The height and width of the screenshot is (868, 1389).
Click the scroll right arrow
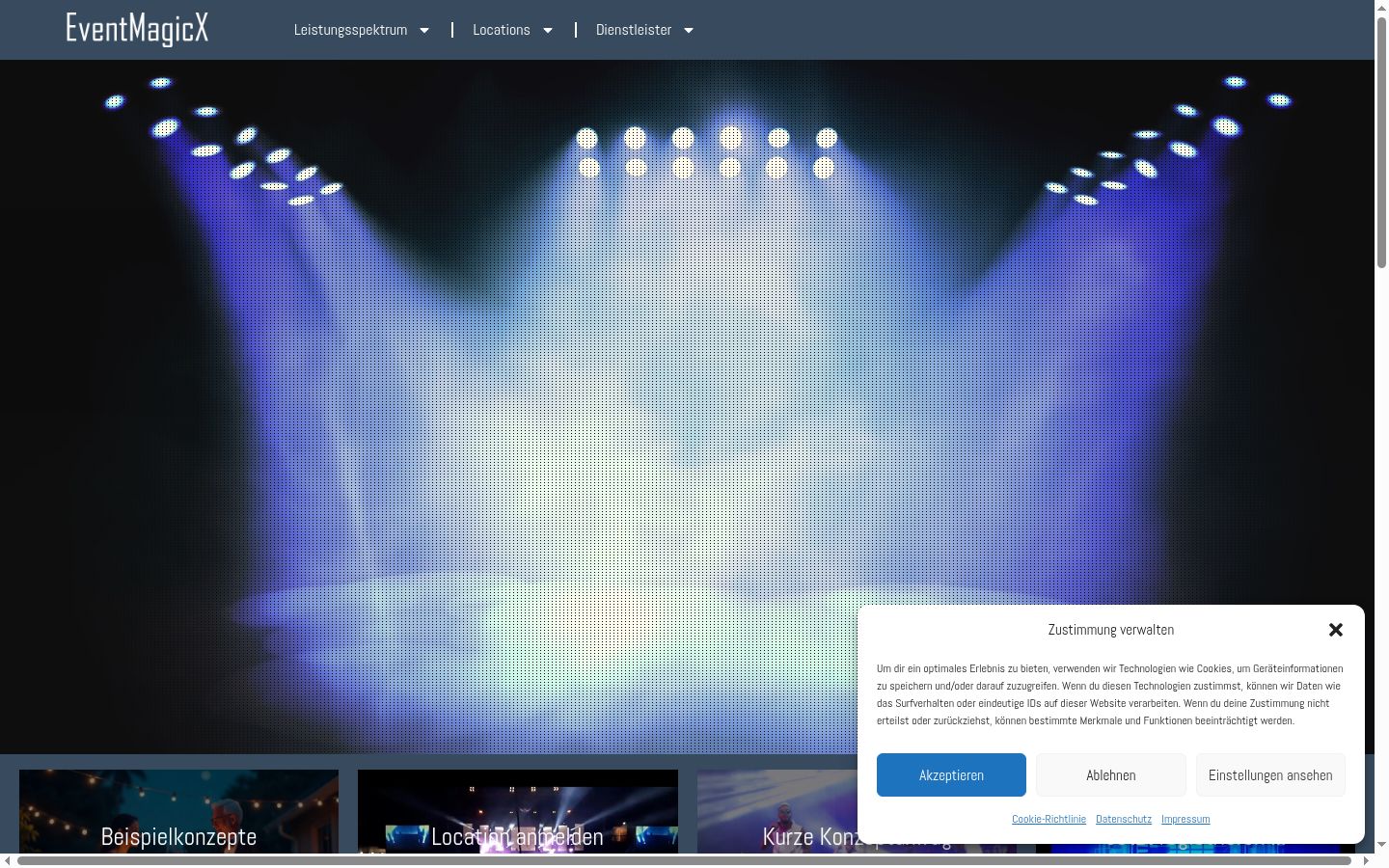(1366, 860)
